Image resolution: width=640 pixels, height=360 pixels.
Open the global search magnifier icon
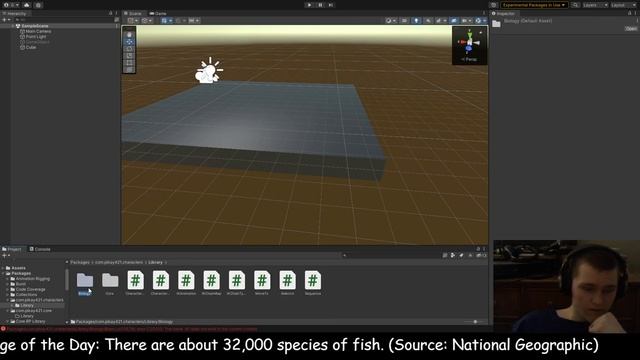(575, 5)
